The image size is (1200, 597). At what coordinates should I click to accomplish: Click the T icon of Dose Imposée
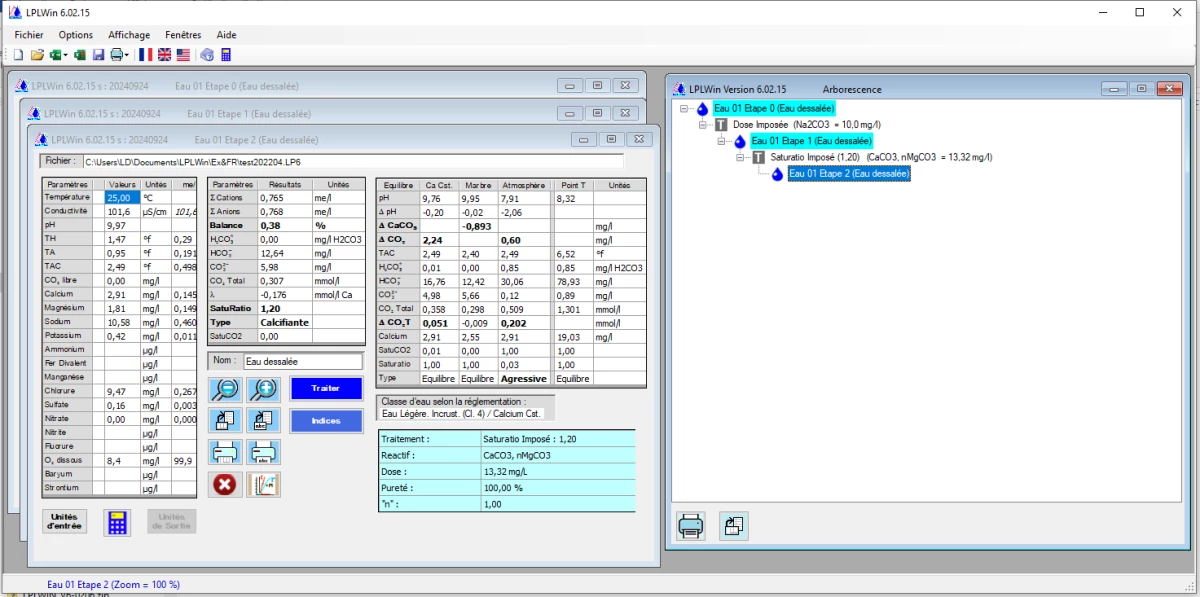coord(721,125)
